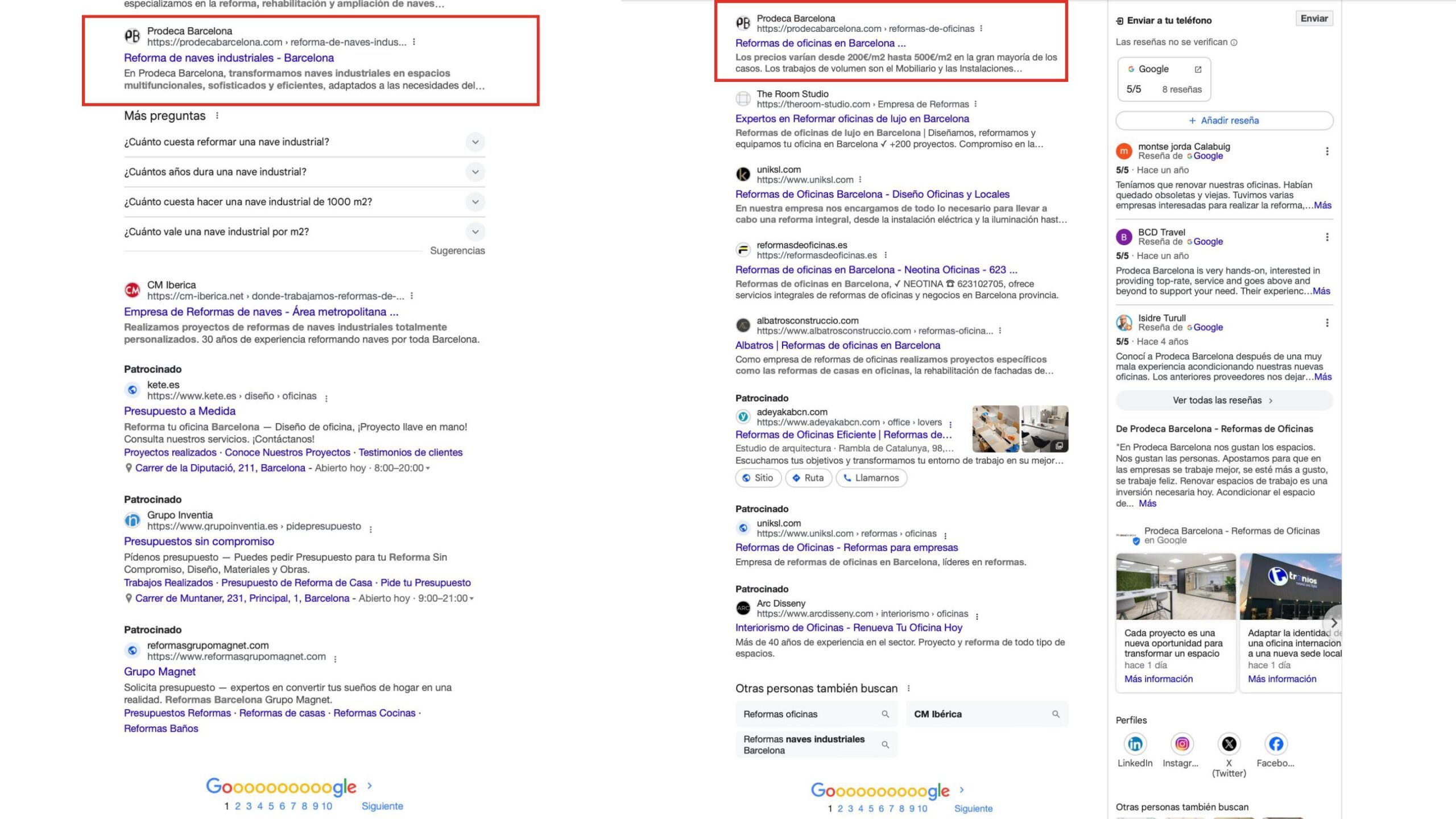Viewport: 1456px width, 819px height.
Task: Open Reforma de naves industriales - Barcelona link
Action: 229,58
